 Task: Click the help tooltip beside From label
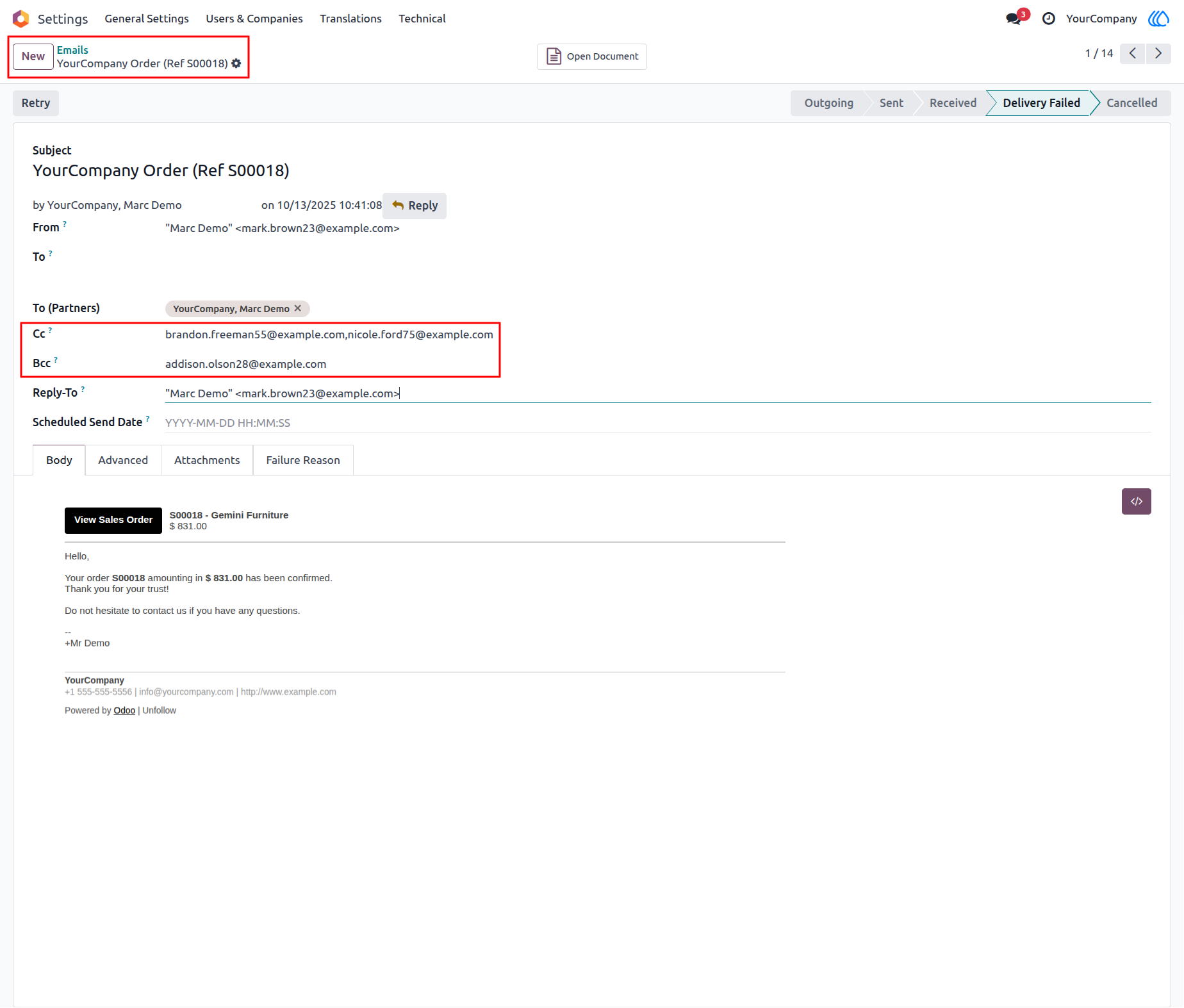pyautogui.click(x=65, y=224)
